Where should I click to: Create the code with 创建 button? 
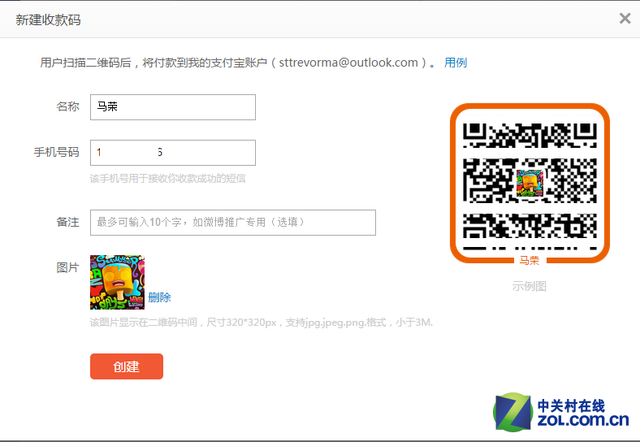tap(127, 366)
